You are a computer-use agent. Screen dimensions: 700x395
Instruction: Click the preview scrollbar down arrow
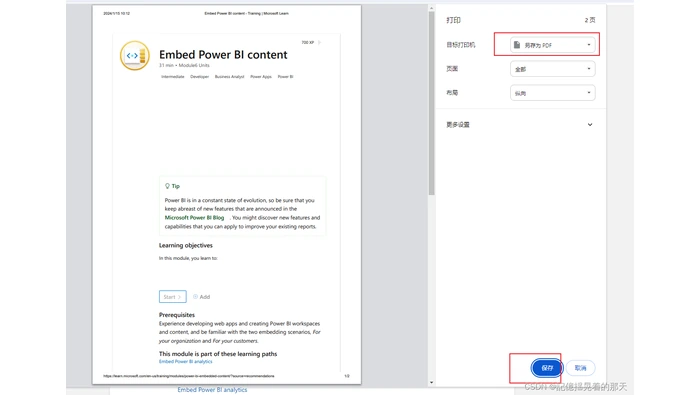[x=431, y=383]
